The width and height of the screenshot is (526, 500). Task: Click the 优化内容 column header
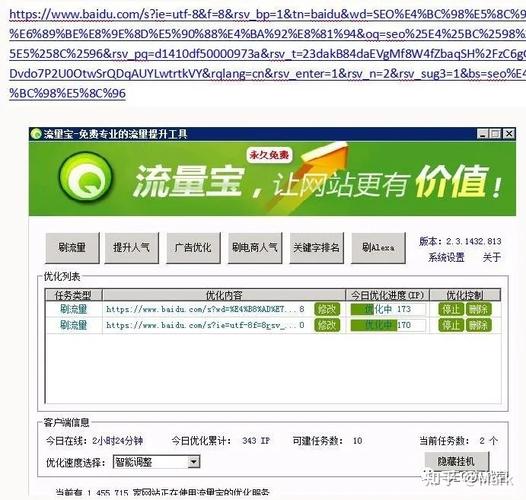(224, 295)
